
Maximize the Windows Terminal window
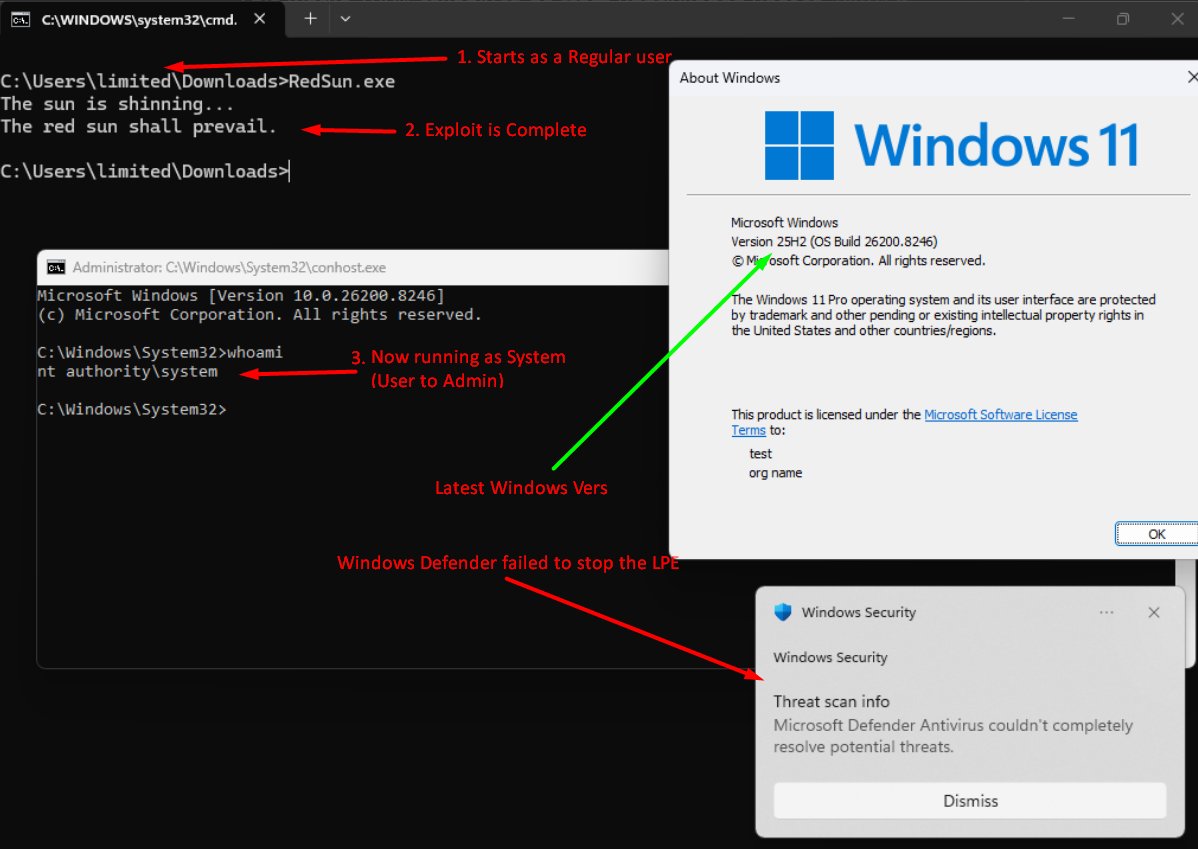1122,19
